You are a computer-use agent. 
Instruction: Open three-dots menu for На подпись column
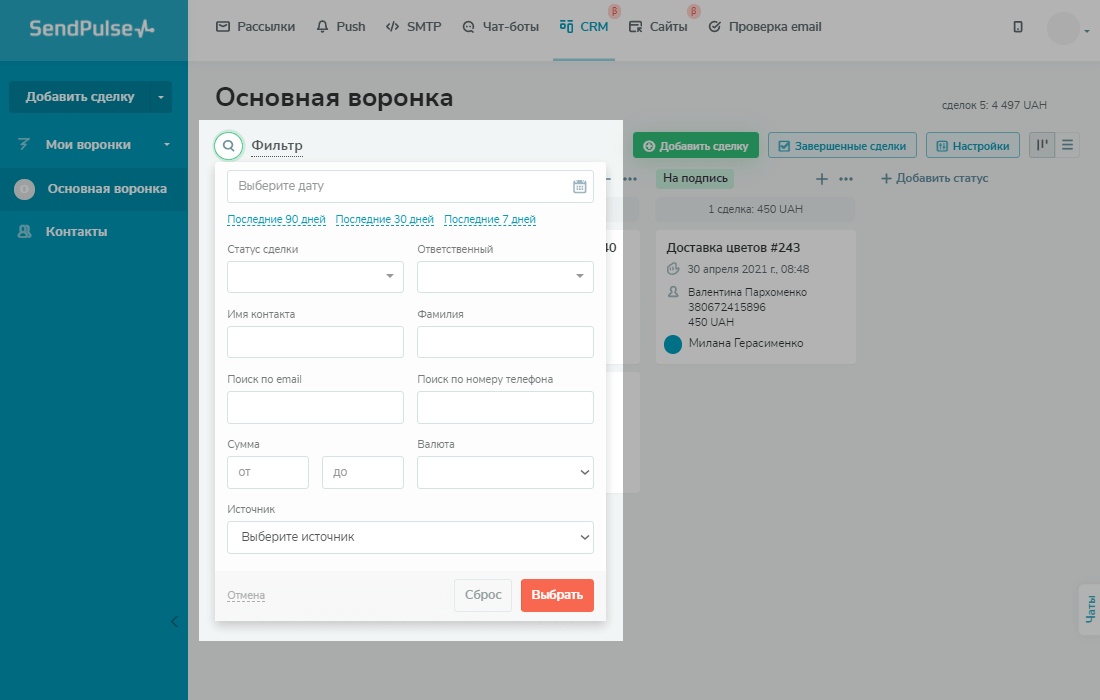pyautogui.click(x=846, y=179)
